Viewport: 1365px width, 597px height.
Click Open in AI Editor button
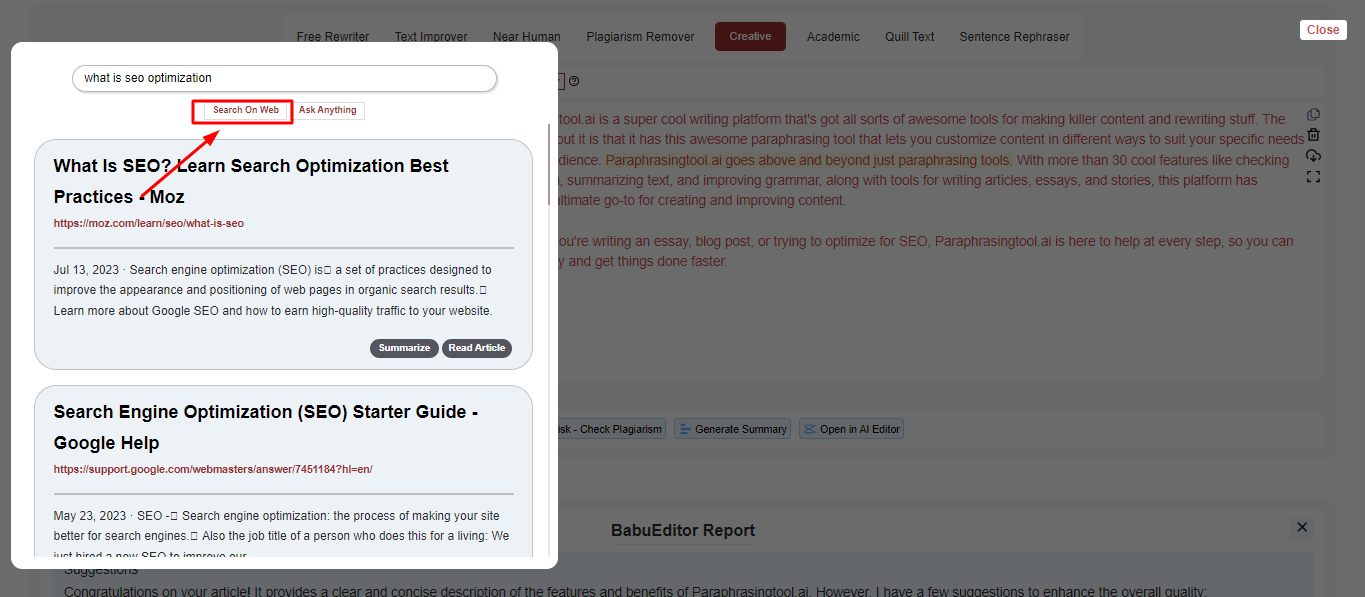point(851,429)
